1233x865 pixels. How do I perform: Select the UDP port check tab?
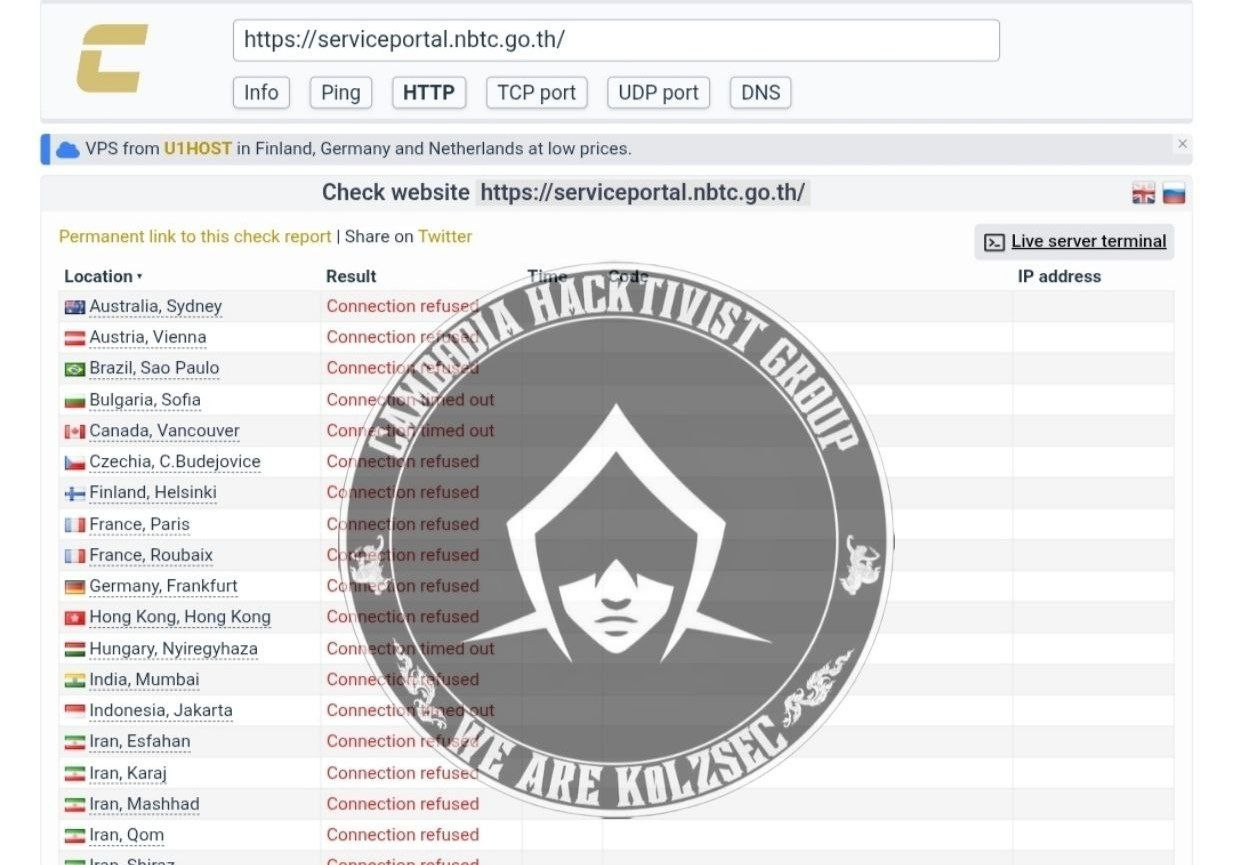click(658, 93)
